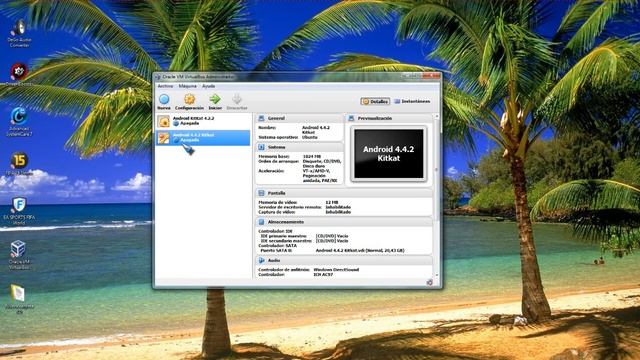Click the Windows DirectSound audio value

tap(336, 269)
